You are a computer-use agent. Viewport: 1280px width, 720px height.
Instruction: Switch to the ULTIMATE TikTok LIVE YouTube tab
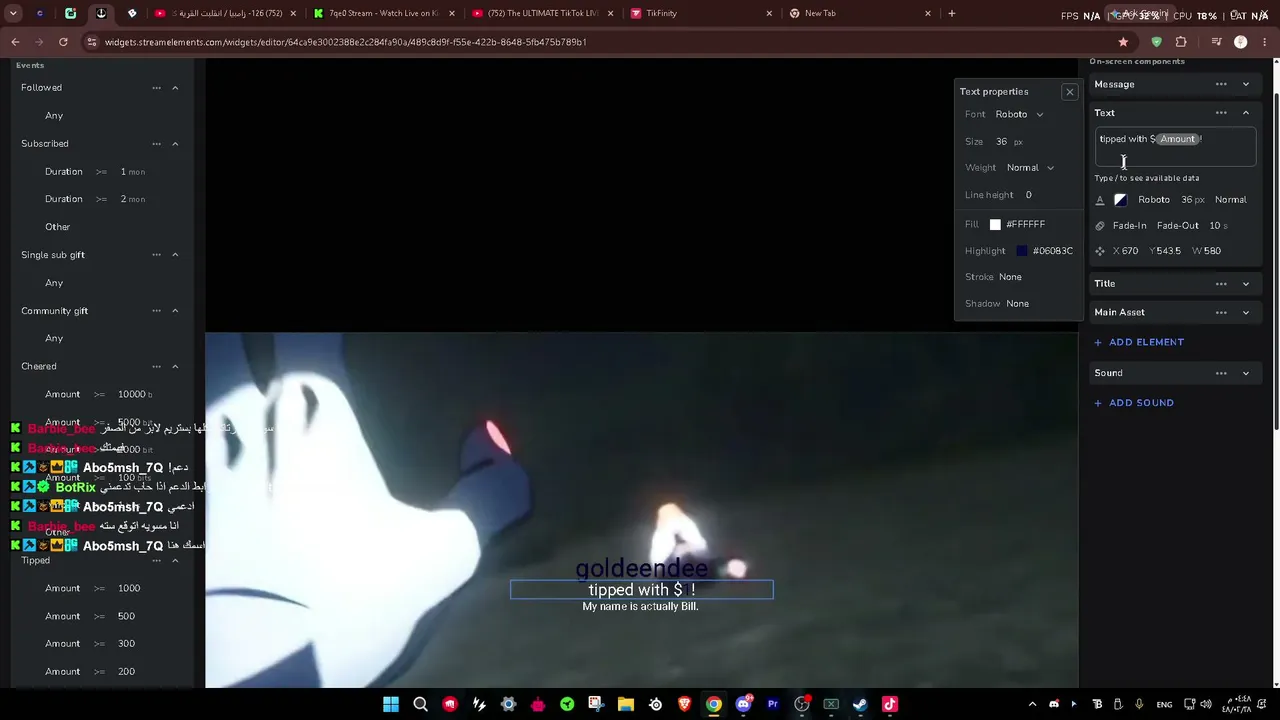541,14
